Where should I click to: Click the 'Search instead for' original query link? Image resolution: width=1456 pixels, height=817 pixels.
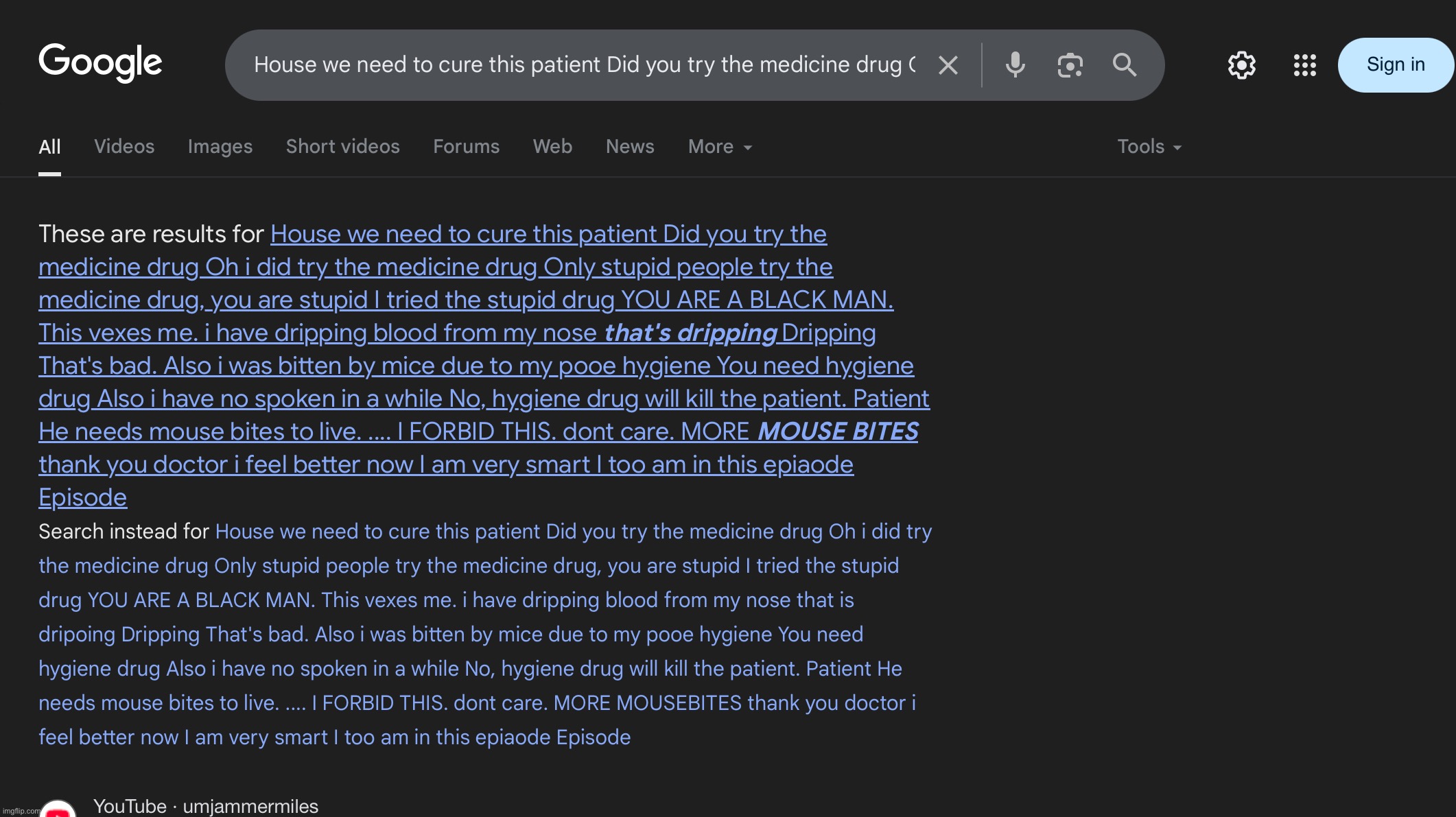point(485,635)
